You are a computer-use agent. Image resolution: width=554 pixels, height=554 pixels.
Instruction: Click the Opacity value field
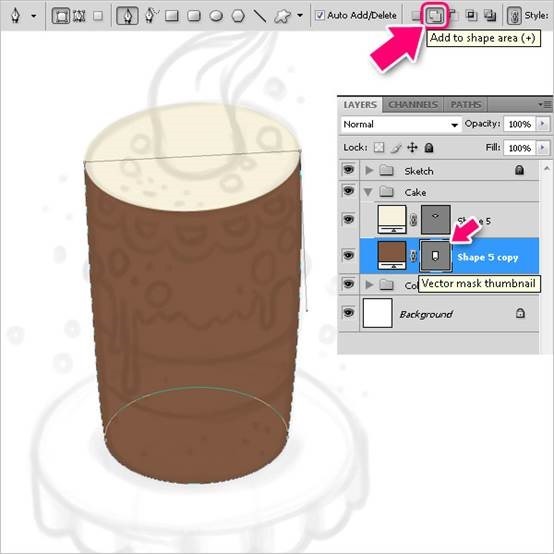click(x=520, y=124)
